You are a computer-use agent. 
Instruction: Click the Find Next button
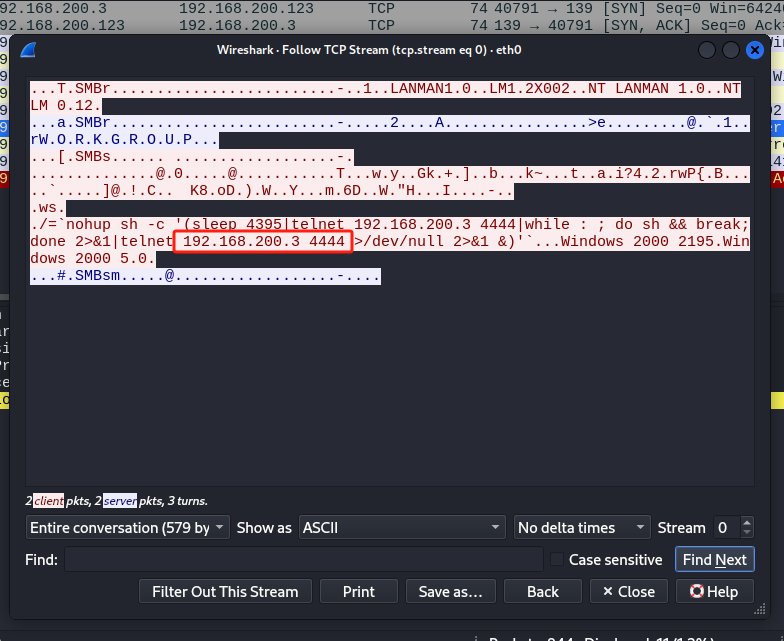pyautogui.click(x=714, y=560)
